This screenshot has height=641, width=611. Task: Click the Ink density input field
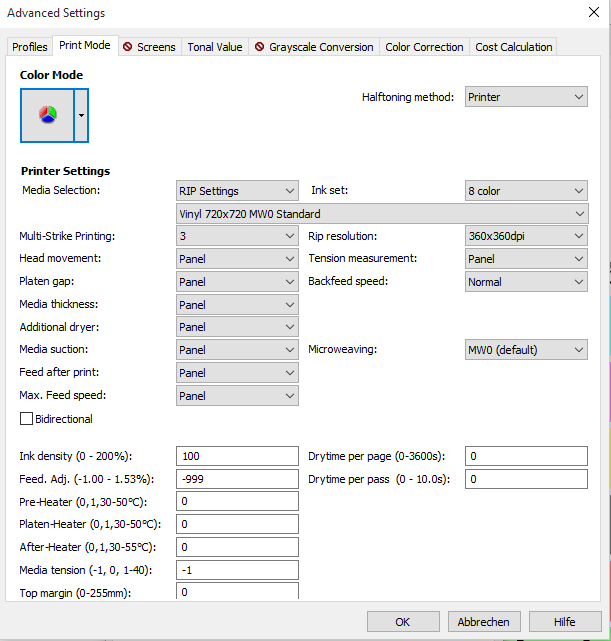click(x=237, y=456)
